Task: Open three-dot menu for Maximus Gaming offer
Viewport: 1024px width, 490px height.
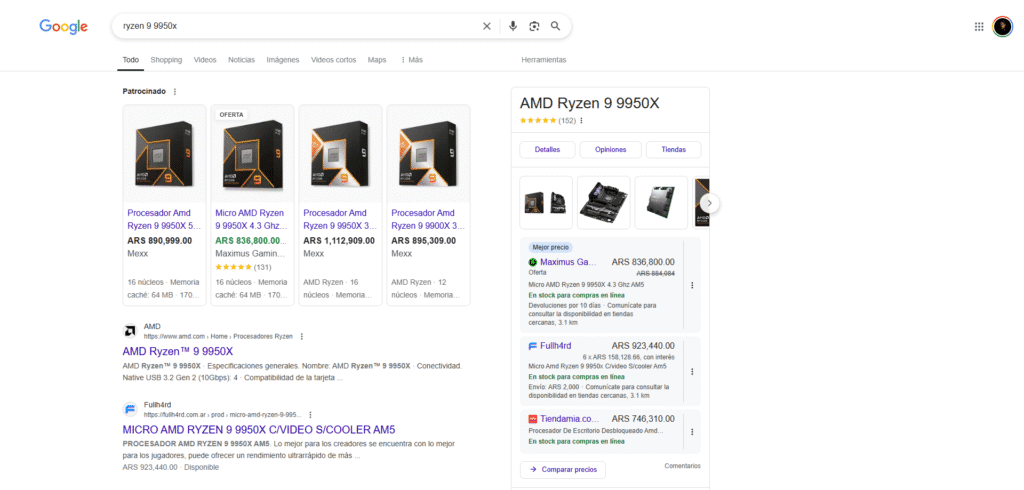Action: 692,285
